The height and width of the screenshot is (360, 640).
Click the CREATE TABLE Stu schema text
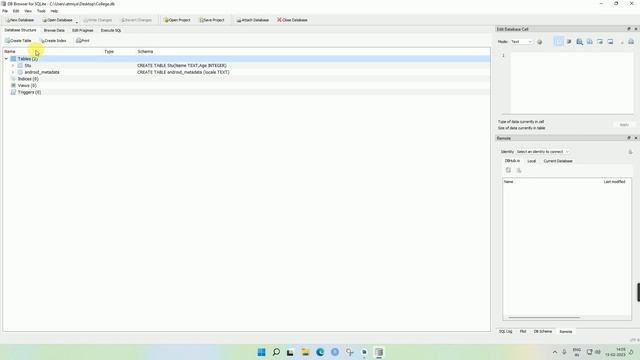[182, 65]
